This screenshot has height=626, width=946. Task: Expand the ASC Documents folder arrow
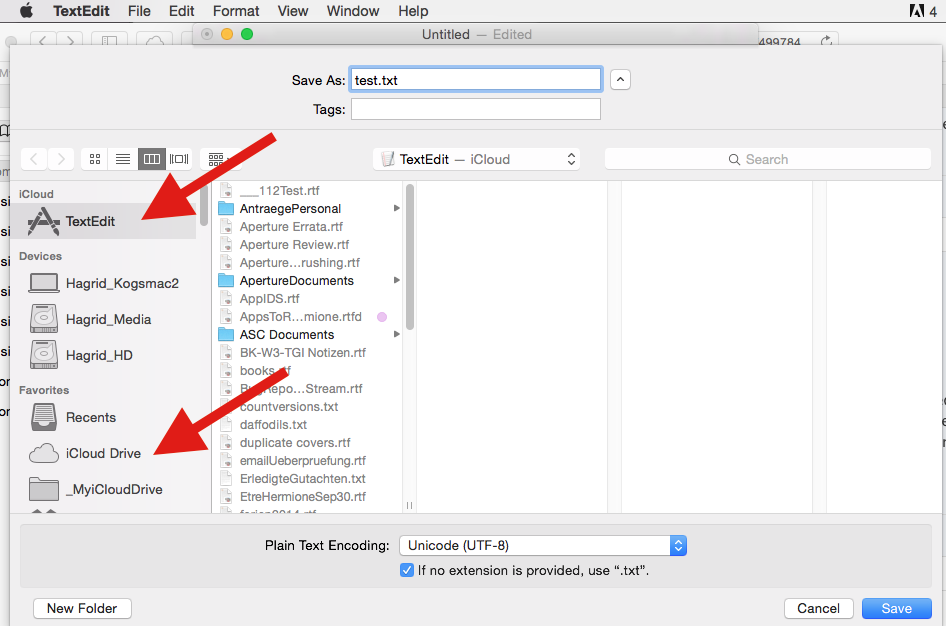[x=396, y=334]
